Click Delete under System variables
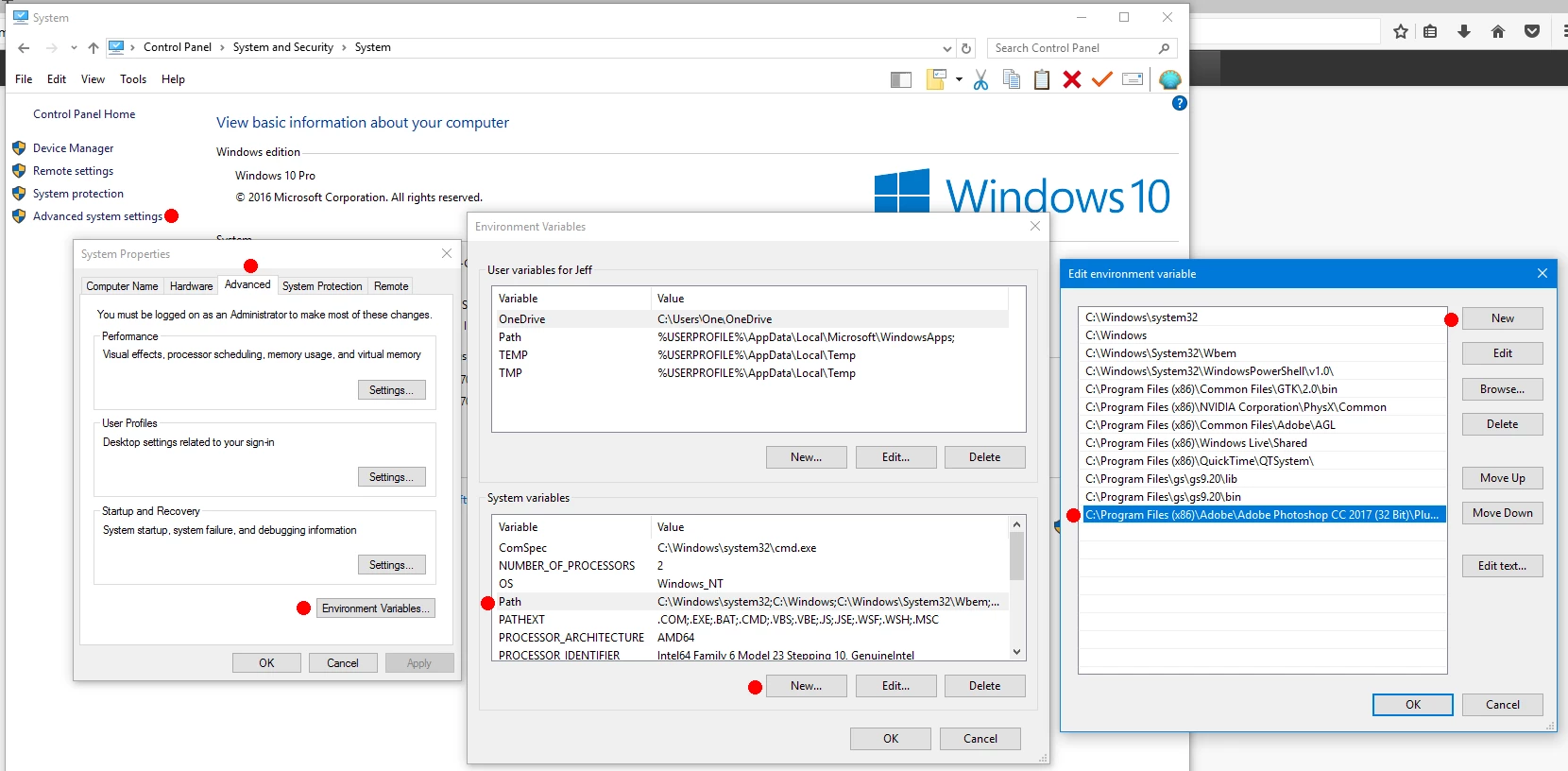The image size is (1568, 771). [x=984, y=686]
